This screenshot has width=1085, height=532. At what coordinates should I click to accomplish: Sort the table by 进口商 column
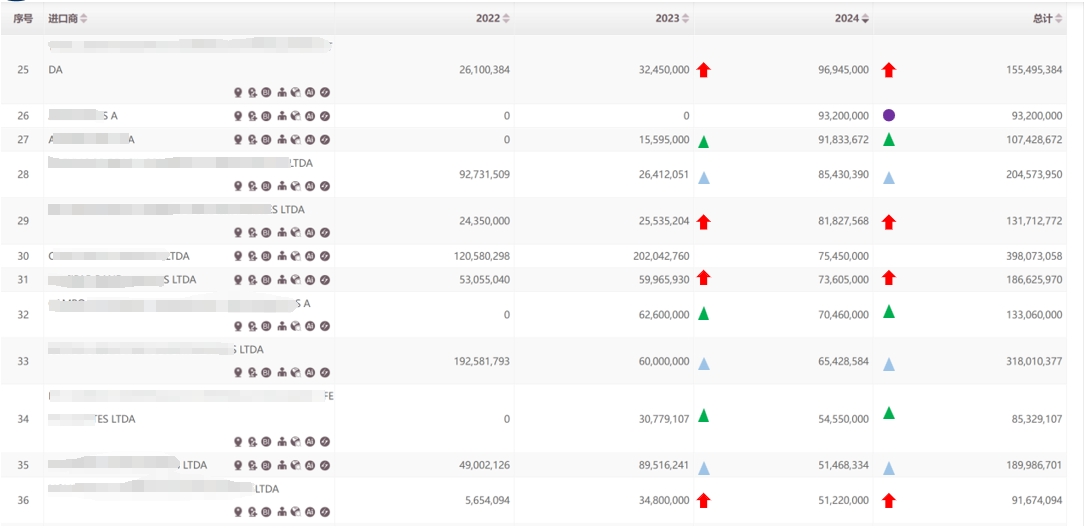click(x=84, y=19)
